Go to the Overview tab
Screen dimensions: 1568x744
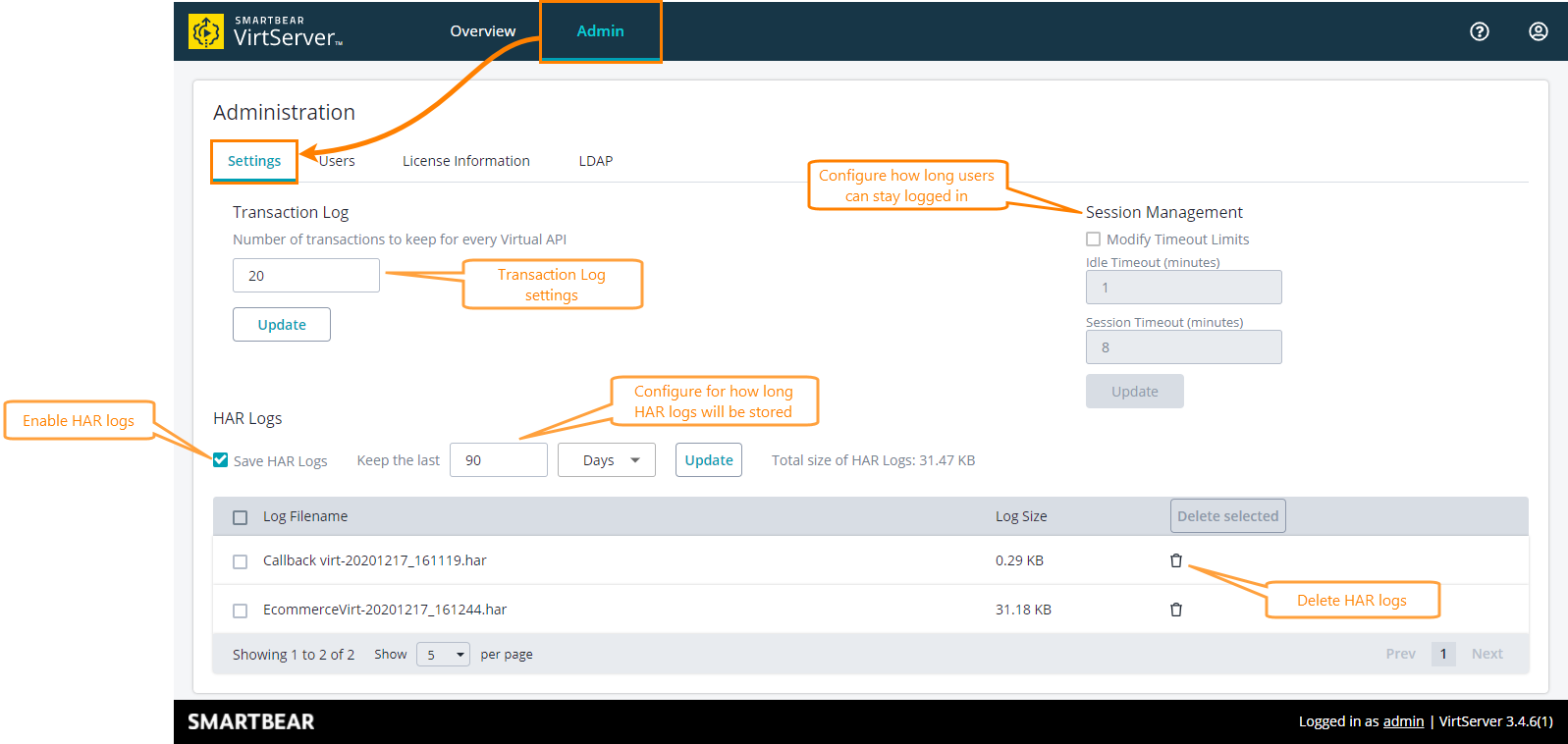pyautogui.click(x=483, y=31)
